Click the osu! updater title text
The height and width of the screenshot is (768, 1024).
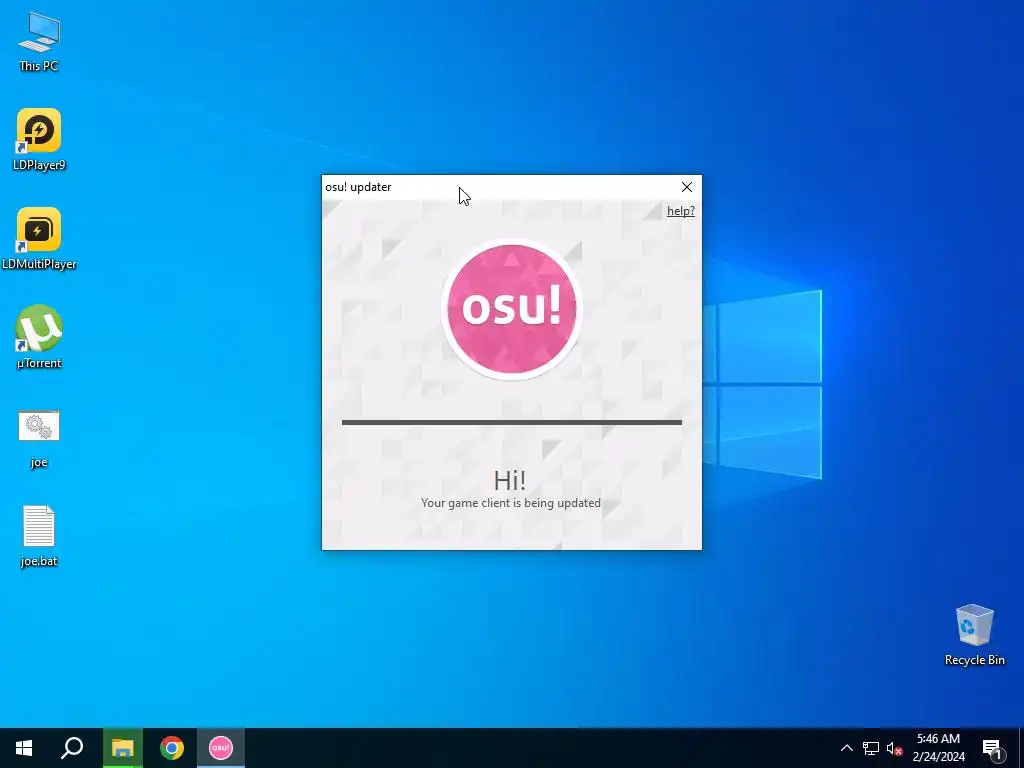[x=358, y=187]
